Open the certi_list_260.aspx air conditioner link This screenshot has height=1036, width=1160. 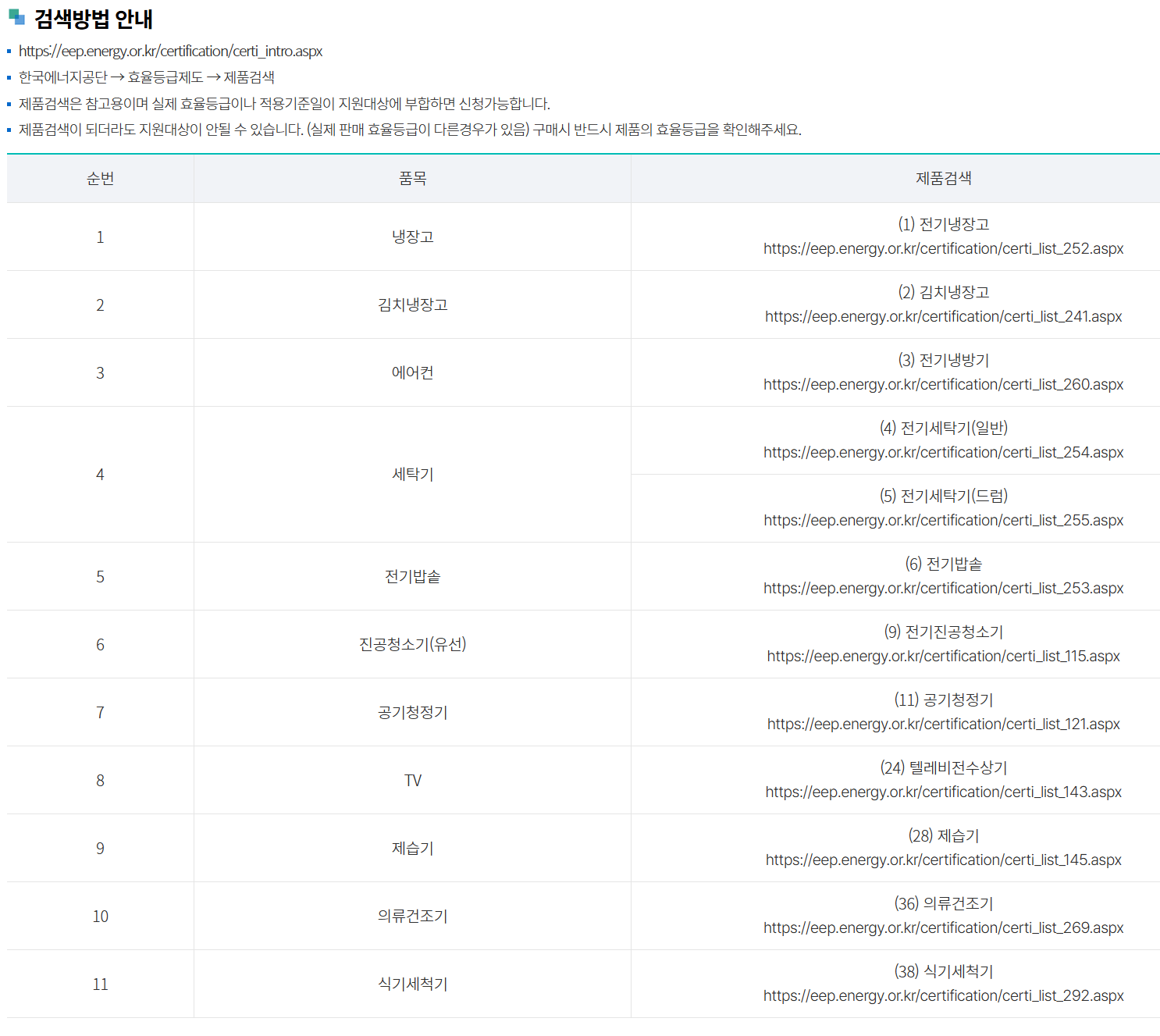pyautogui.click(x=943, y=384)
